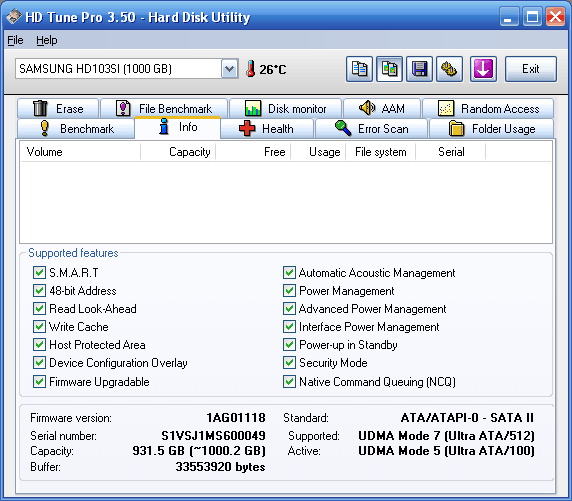Switch to the Error Scan tab

(371, 128)
